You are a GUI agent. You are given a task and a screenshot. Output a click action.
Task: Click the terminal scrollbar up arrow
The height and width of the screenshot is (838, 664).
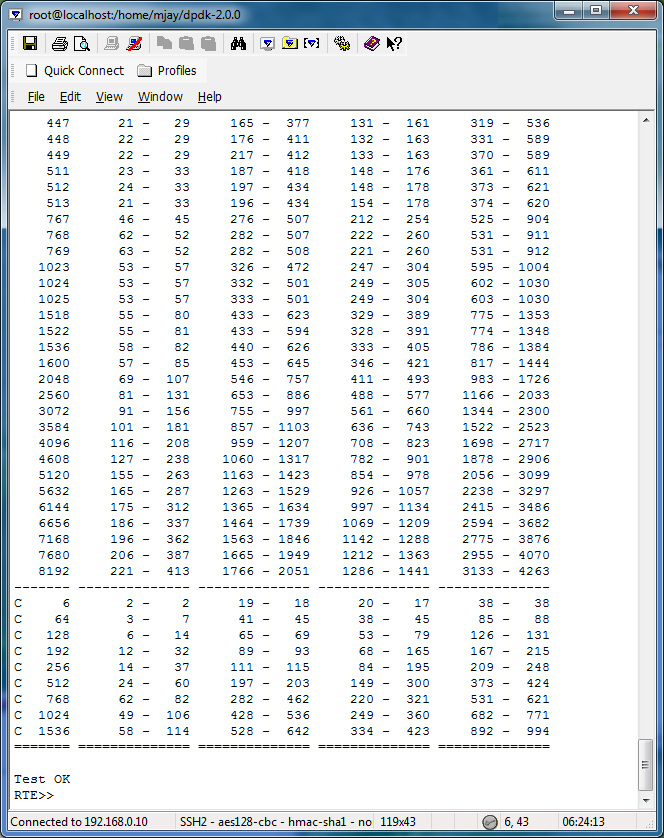click(646, 120)
